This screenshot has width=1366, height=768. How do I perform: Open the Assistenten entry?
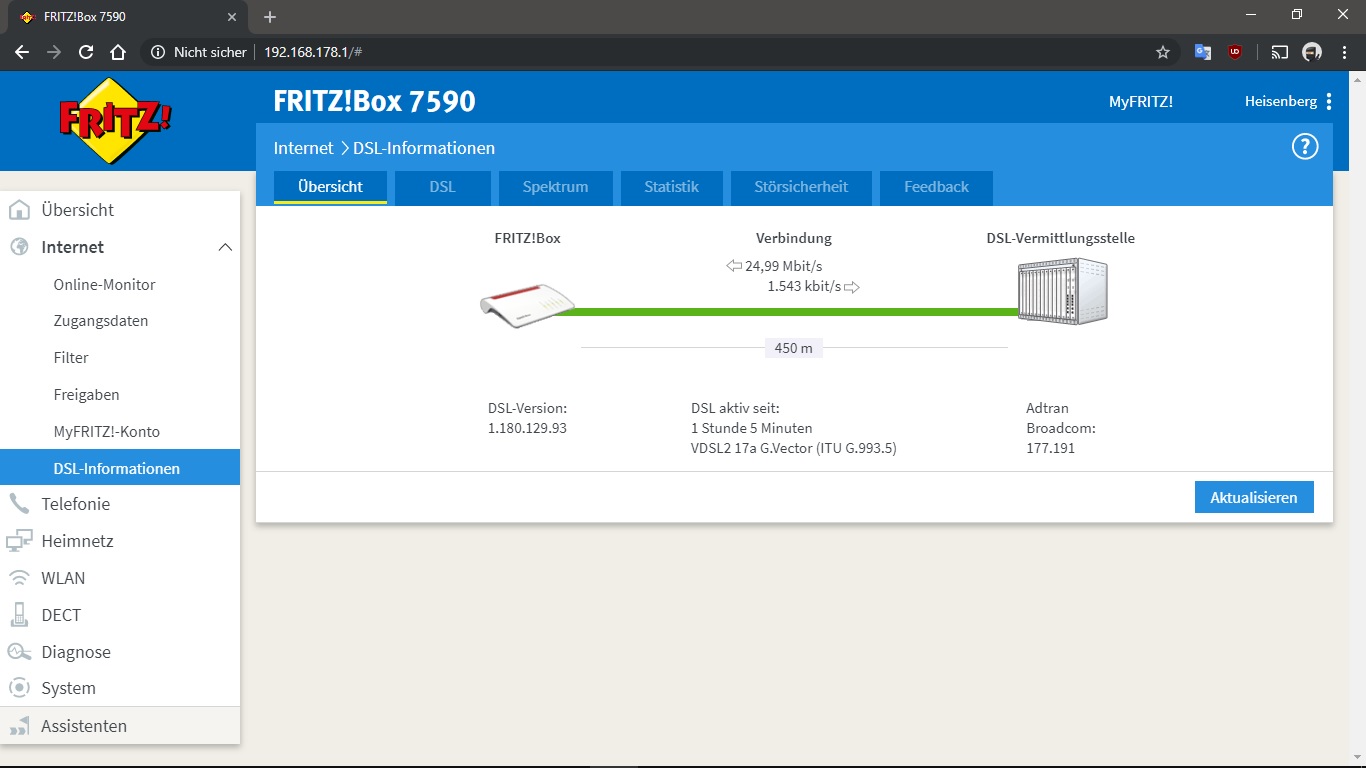84,726
